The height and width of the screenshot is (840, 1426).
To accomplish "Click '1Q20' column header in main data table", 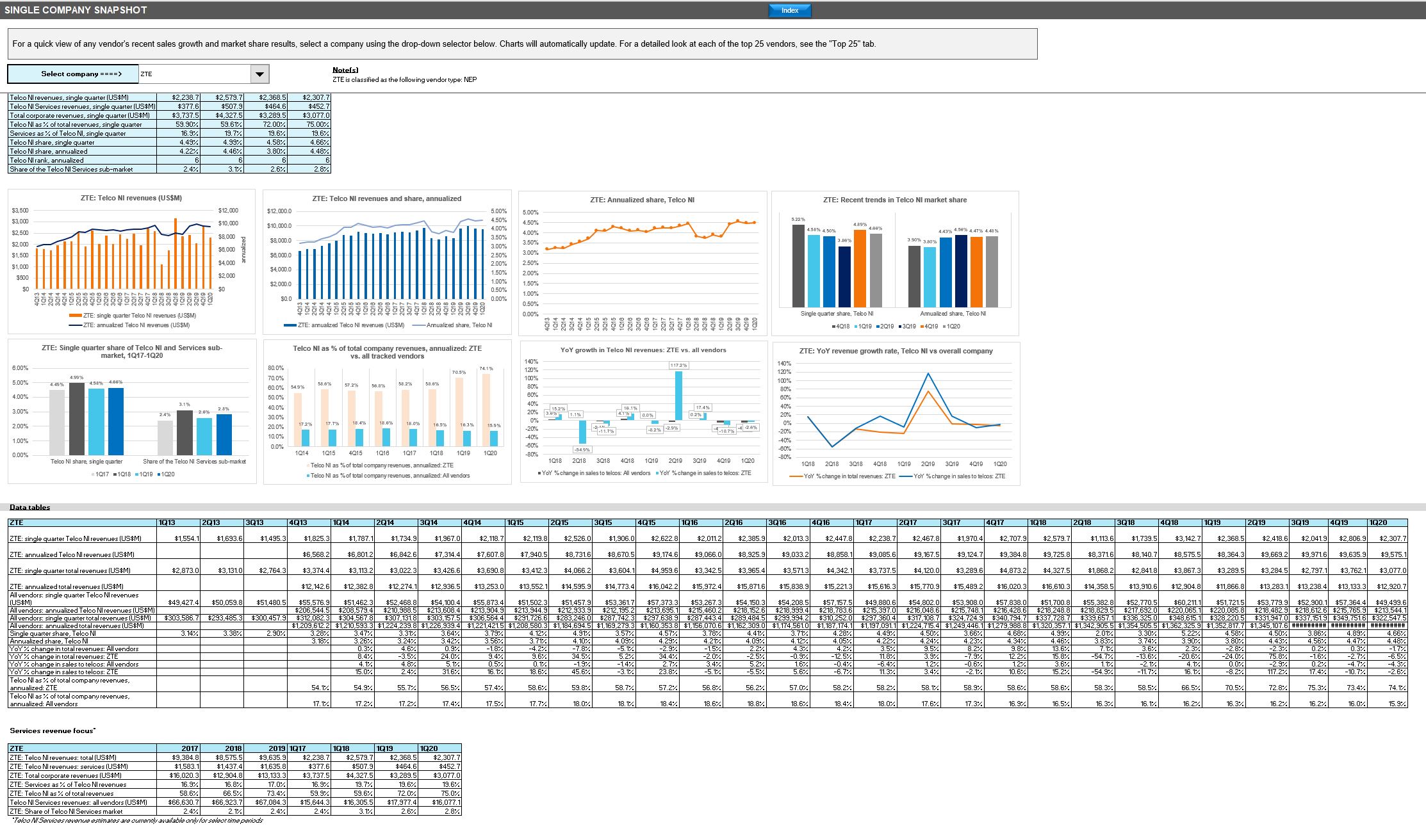I will (1387, 523).
